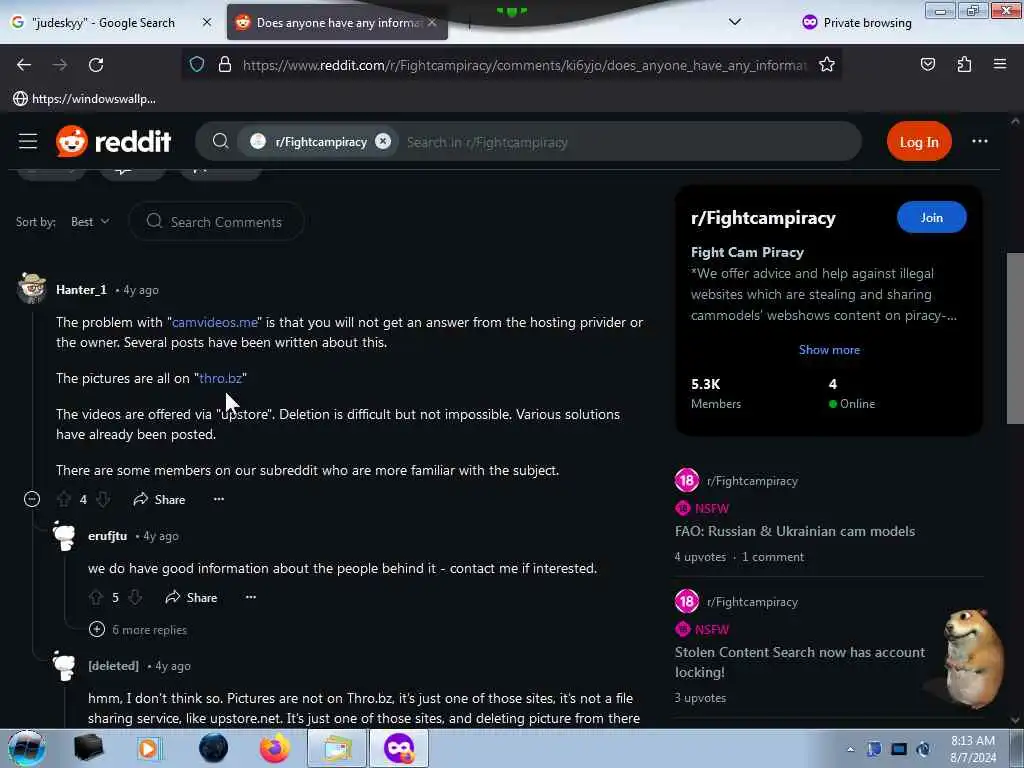
Task: Click the taskbar clock showing 8:13 AM
Action: tap(973, 749)
